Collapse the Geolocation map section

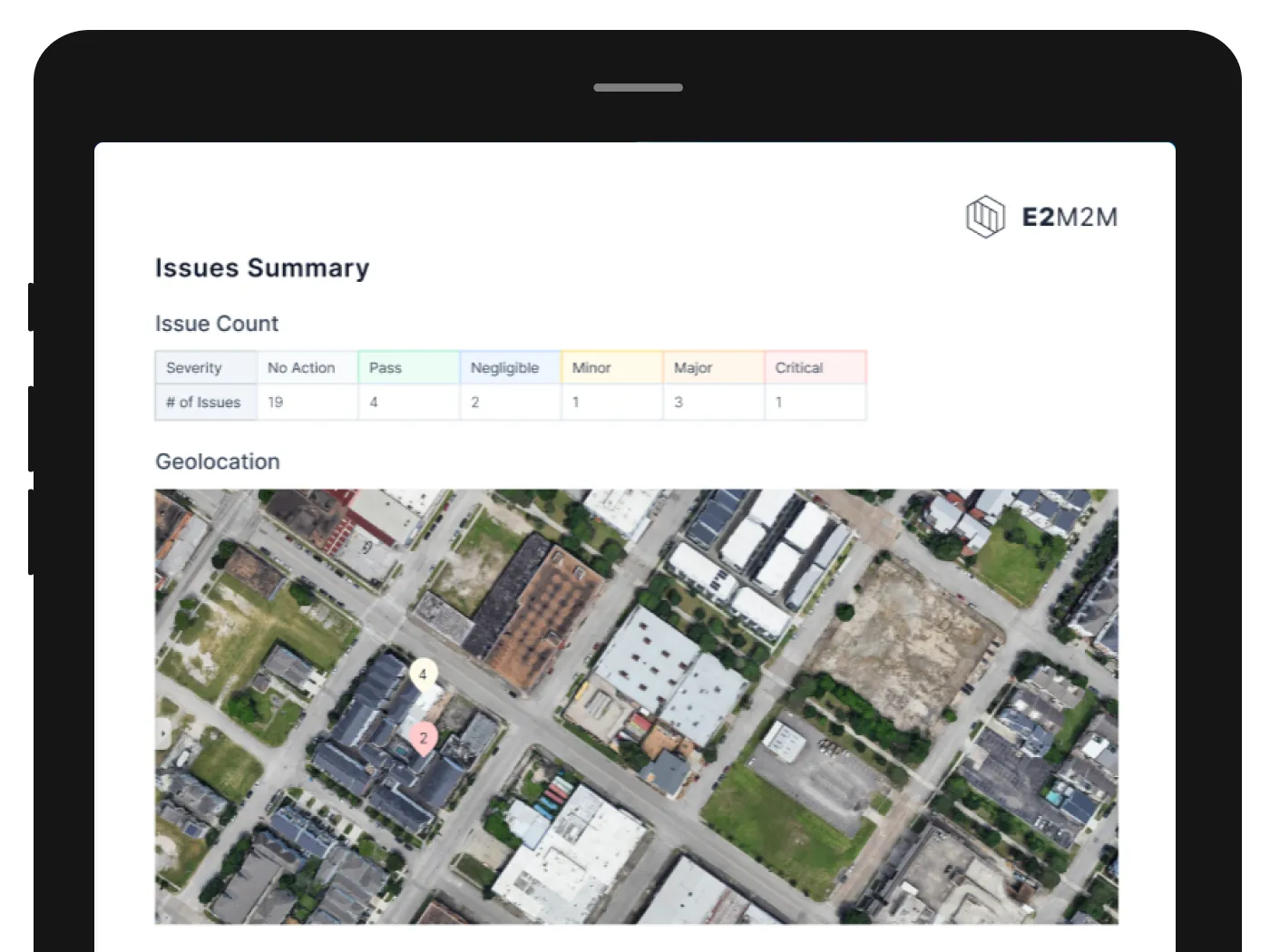pos(217,461)
